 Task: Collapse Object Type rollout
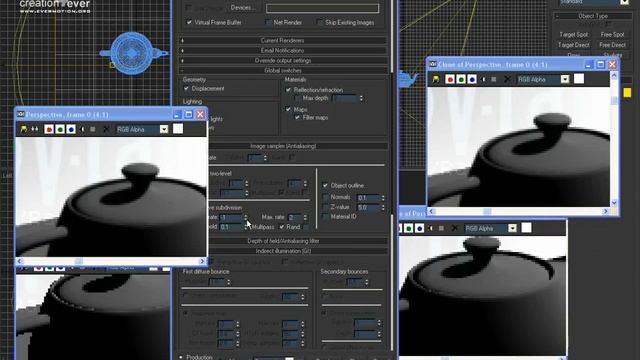click(x=593, y=16)
